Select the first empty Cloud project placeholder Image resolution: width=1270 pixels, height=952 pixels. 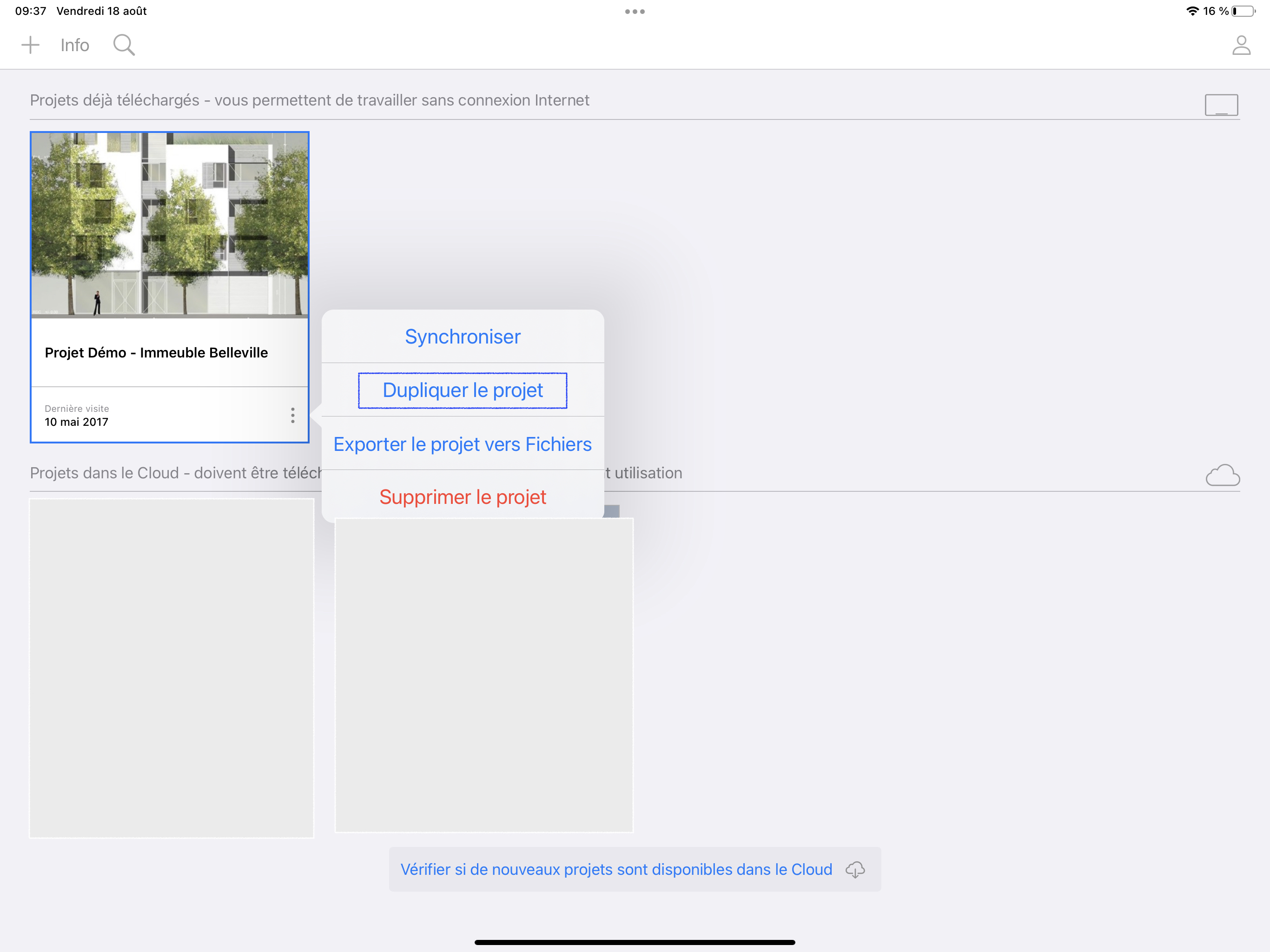point(172,668)
